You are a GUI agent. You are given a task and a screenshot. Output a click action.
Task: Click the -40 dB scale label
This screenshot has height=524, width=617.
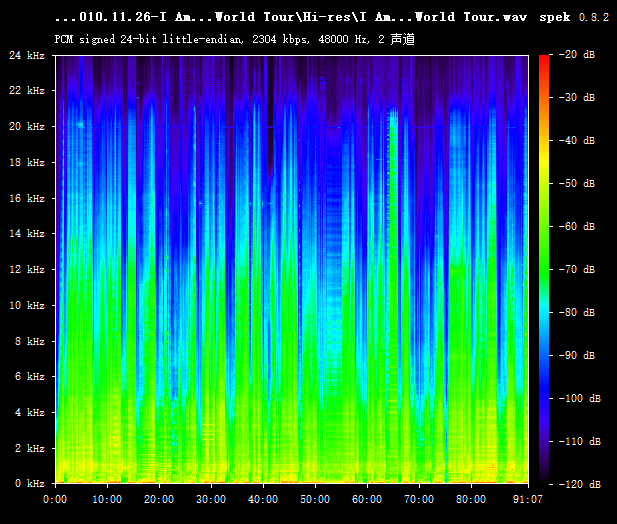(x=577, y=140)
